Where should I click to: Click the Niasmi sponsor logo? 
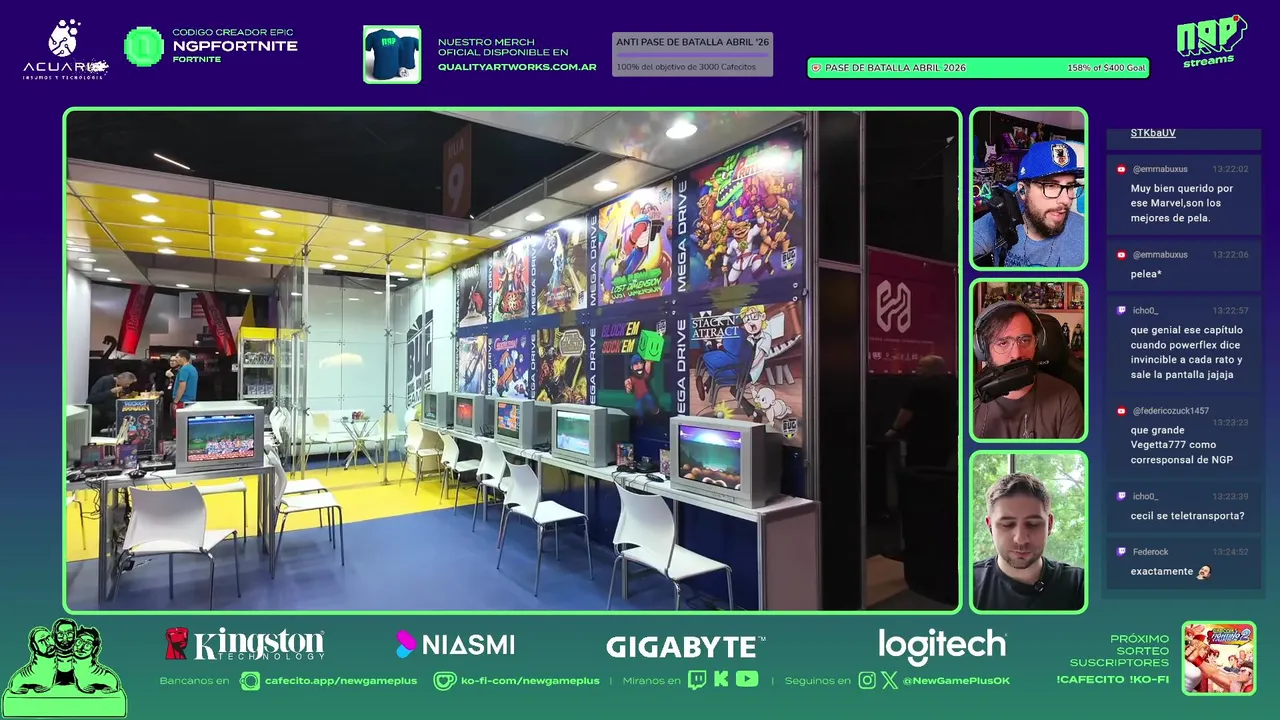[455, 645]
